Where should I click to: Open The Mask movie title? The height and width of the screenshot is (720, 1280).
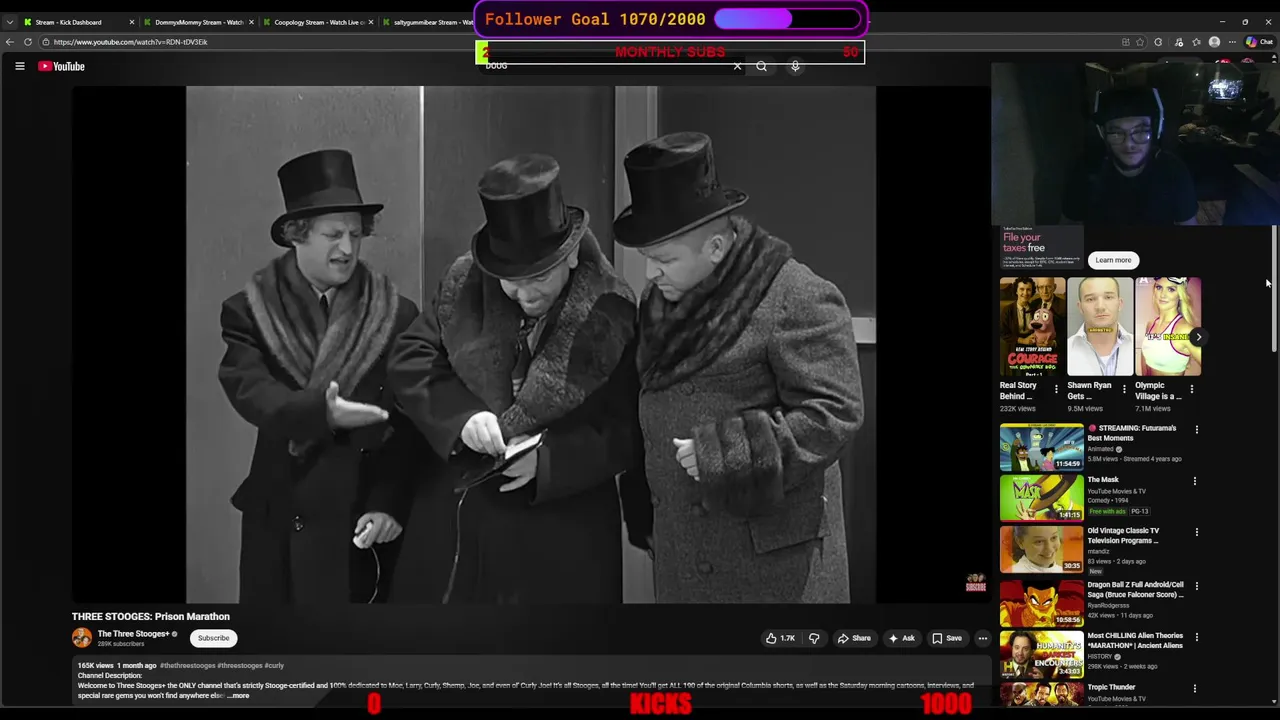(1103, 480)
